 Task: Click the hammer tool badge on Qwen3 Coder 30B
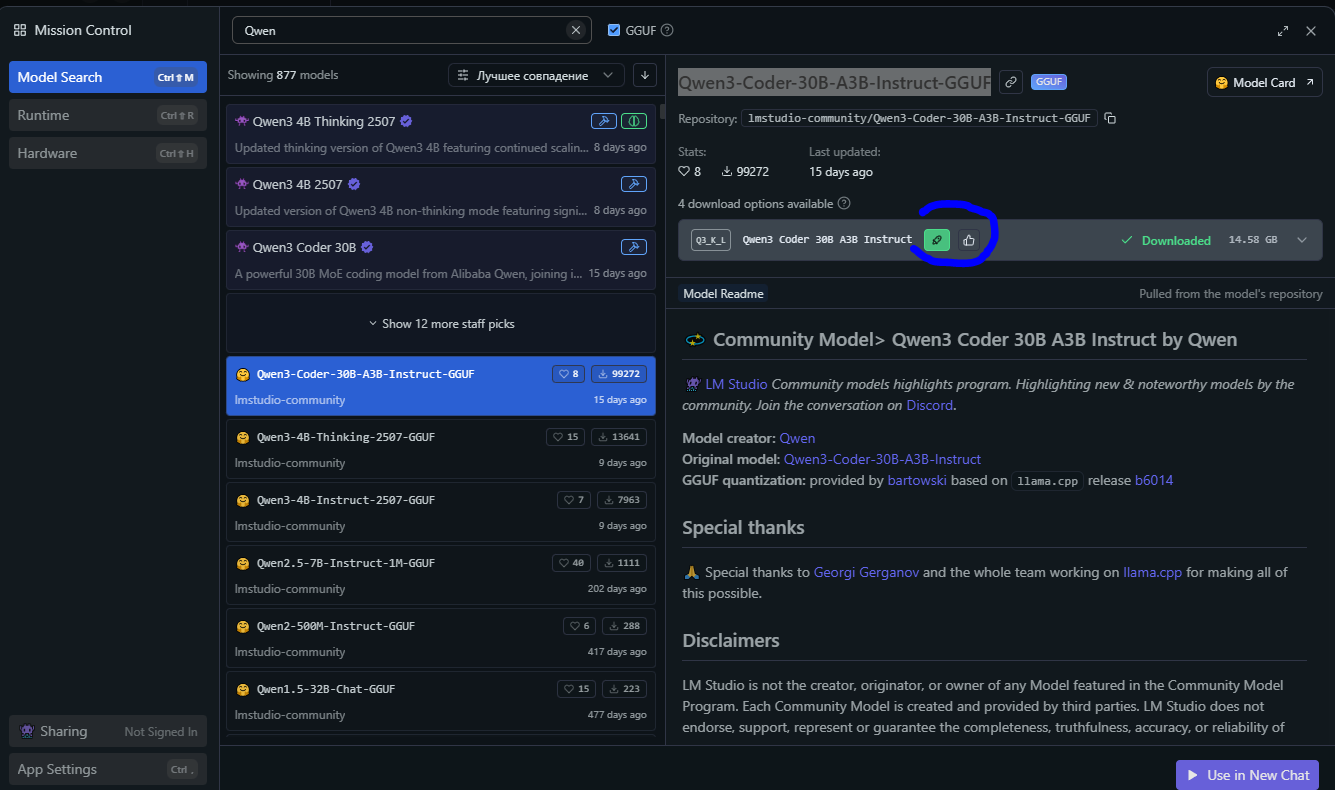point(633,247)
